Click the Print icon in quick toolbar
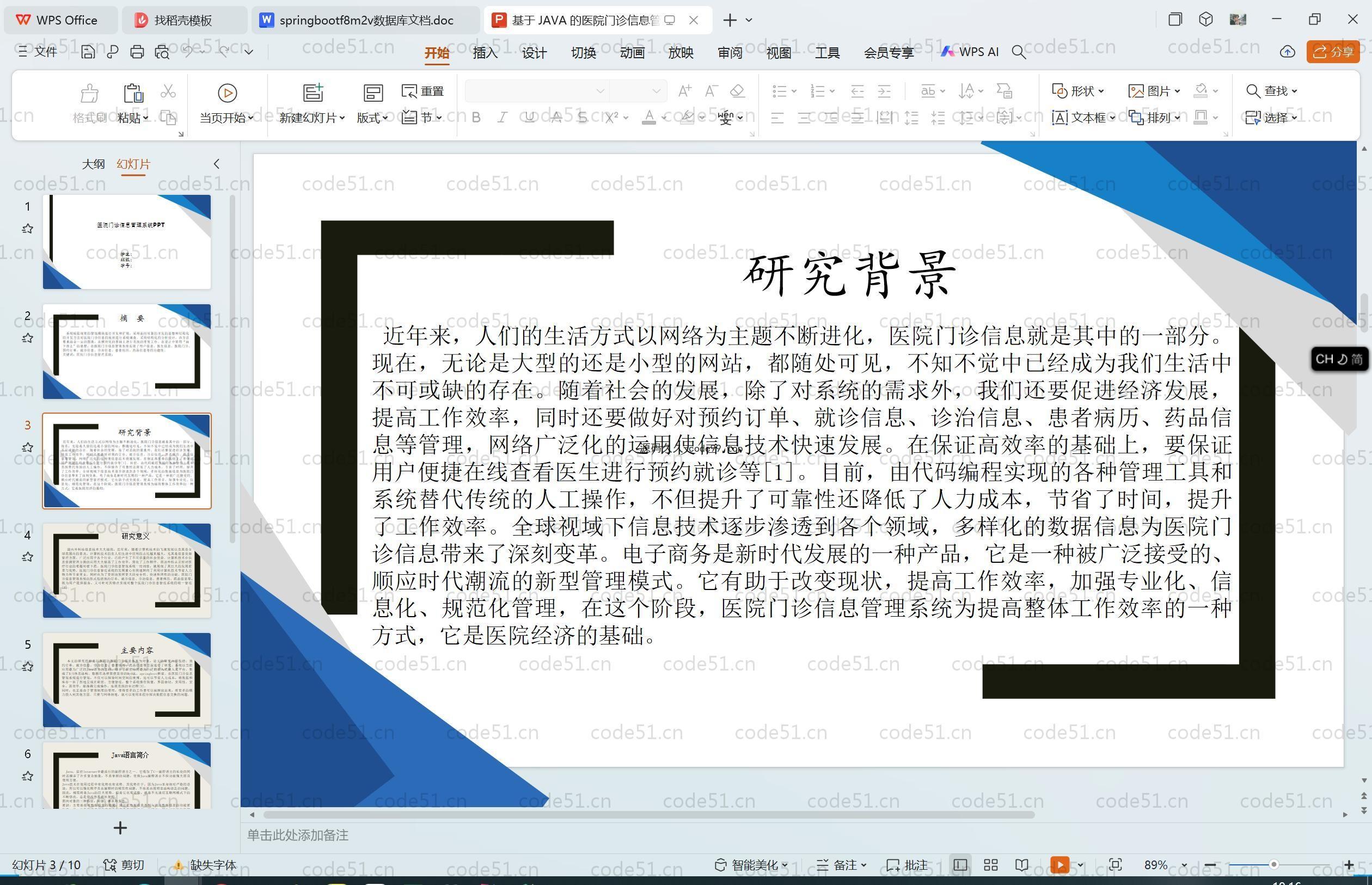 (137, 52)
